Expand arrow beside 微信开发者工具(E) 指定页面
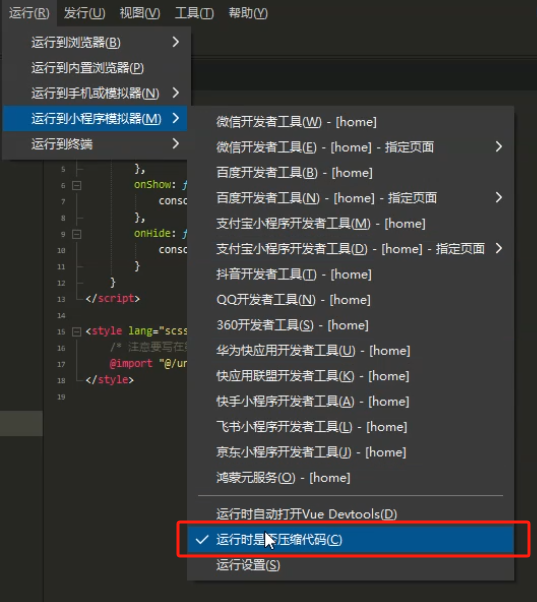The image size is (537, 602). tap(499, 147)
